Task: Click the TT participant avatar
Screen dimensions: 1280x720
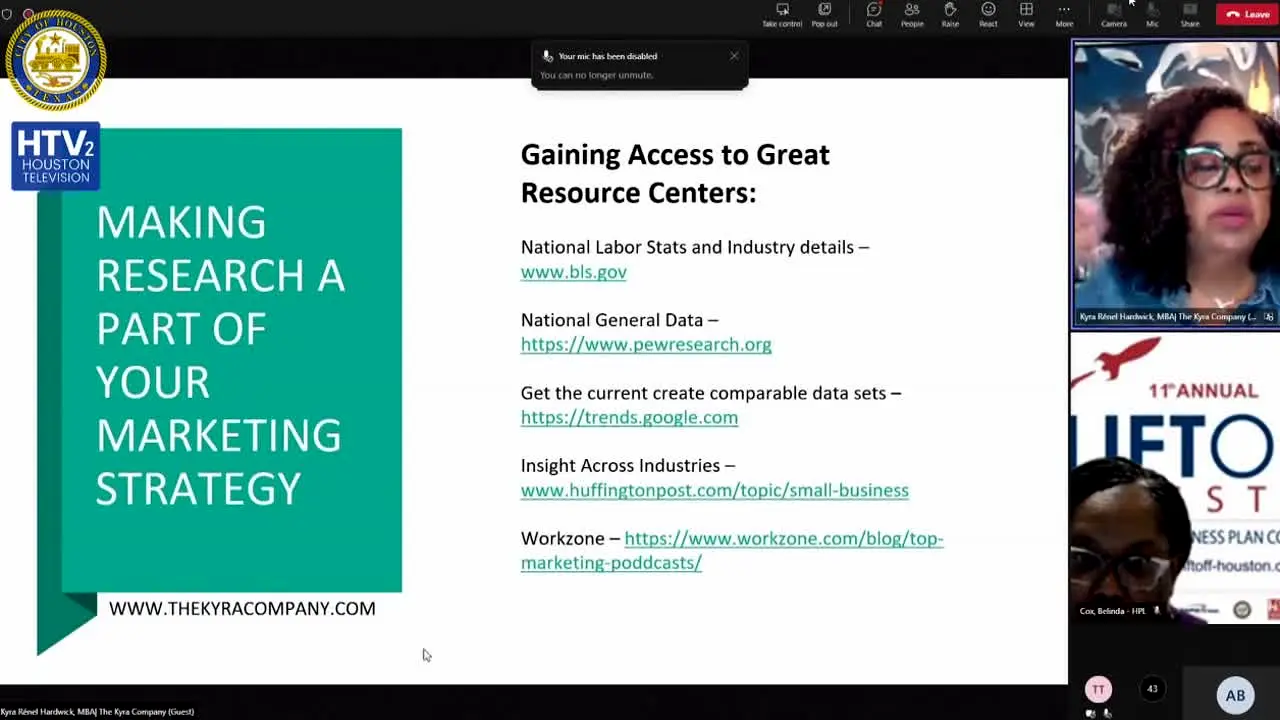Action: pos(1098,689)
